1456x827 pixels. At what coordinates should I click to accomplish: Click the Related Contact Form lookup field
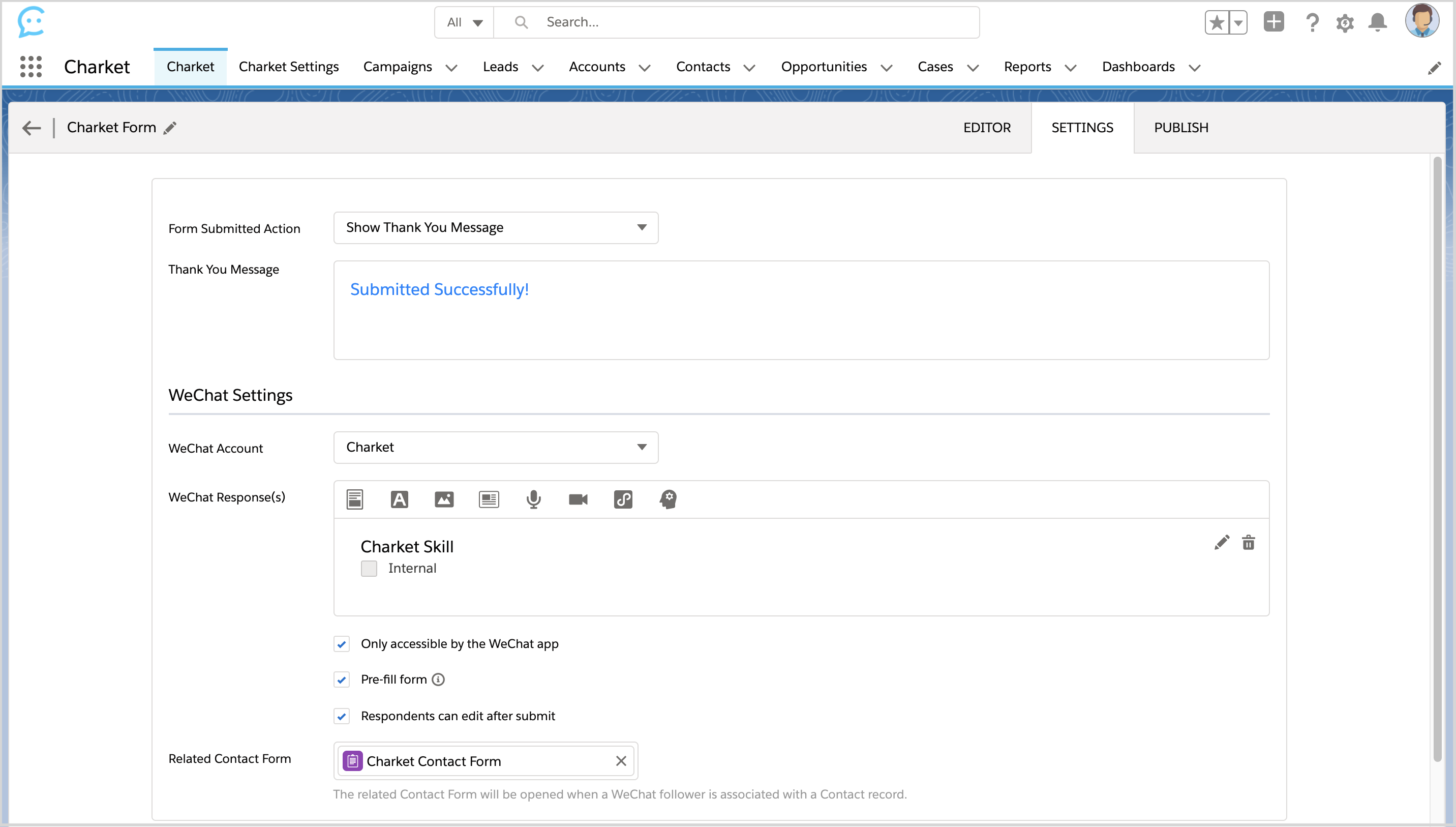pos(486,760)
